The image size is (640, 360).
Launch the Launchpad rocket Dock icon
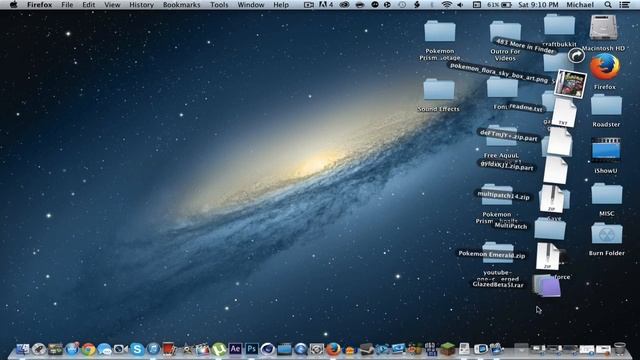point(39,349)
